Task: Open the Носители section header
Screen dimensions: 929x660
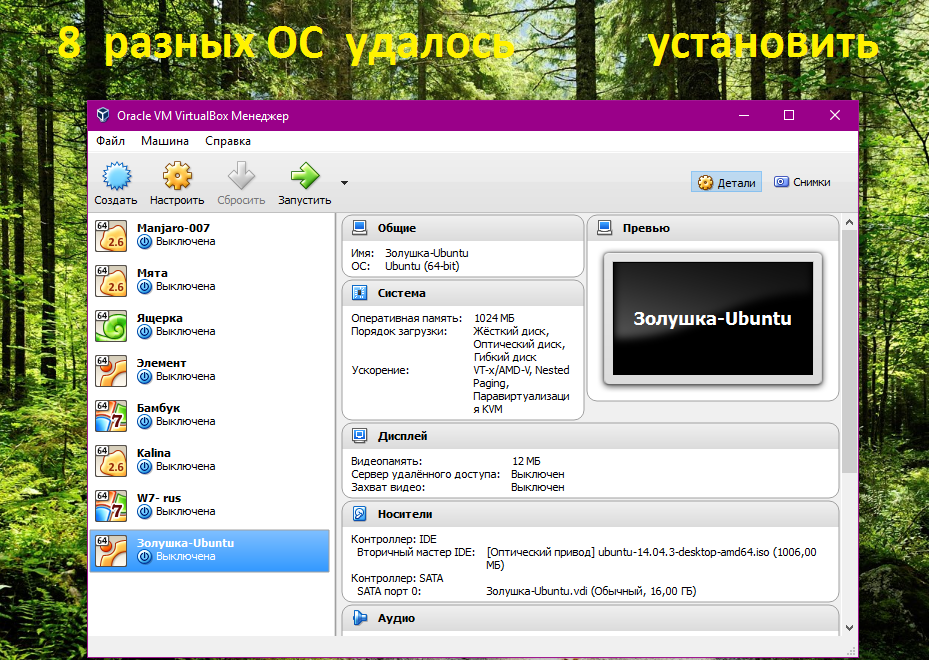Action: [x=590, y=514]
